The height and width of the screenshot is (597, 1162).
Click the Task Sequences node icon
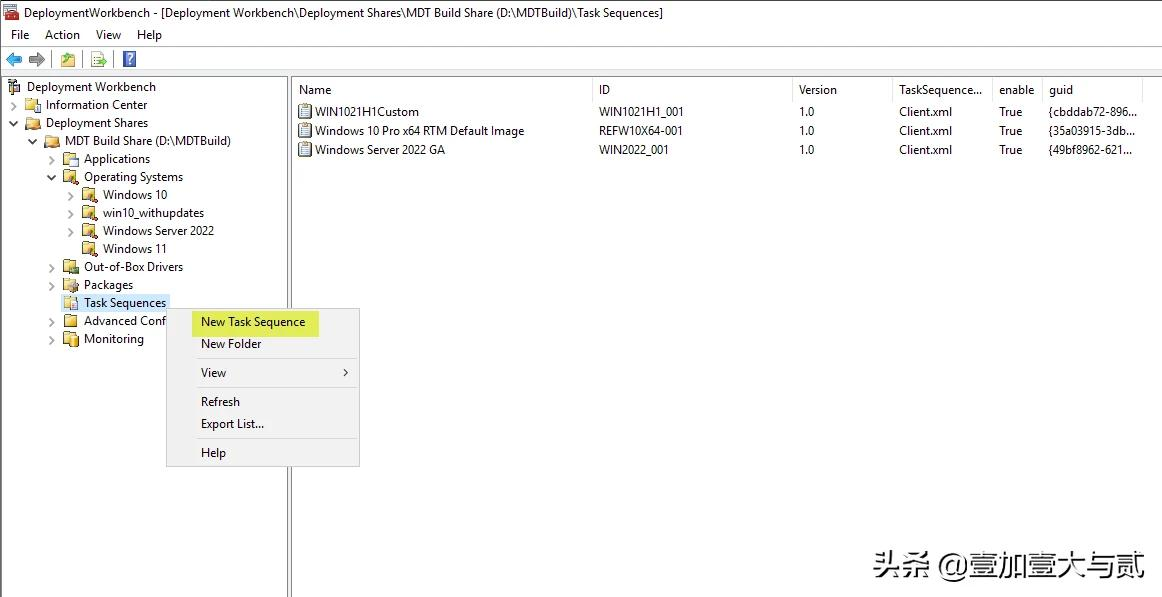71,303
